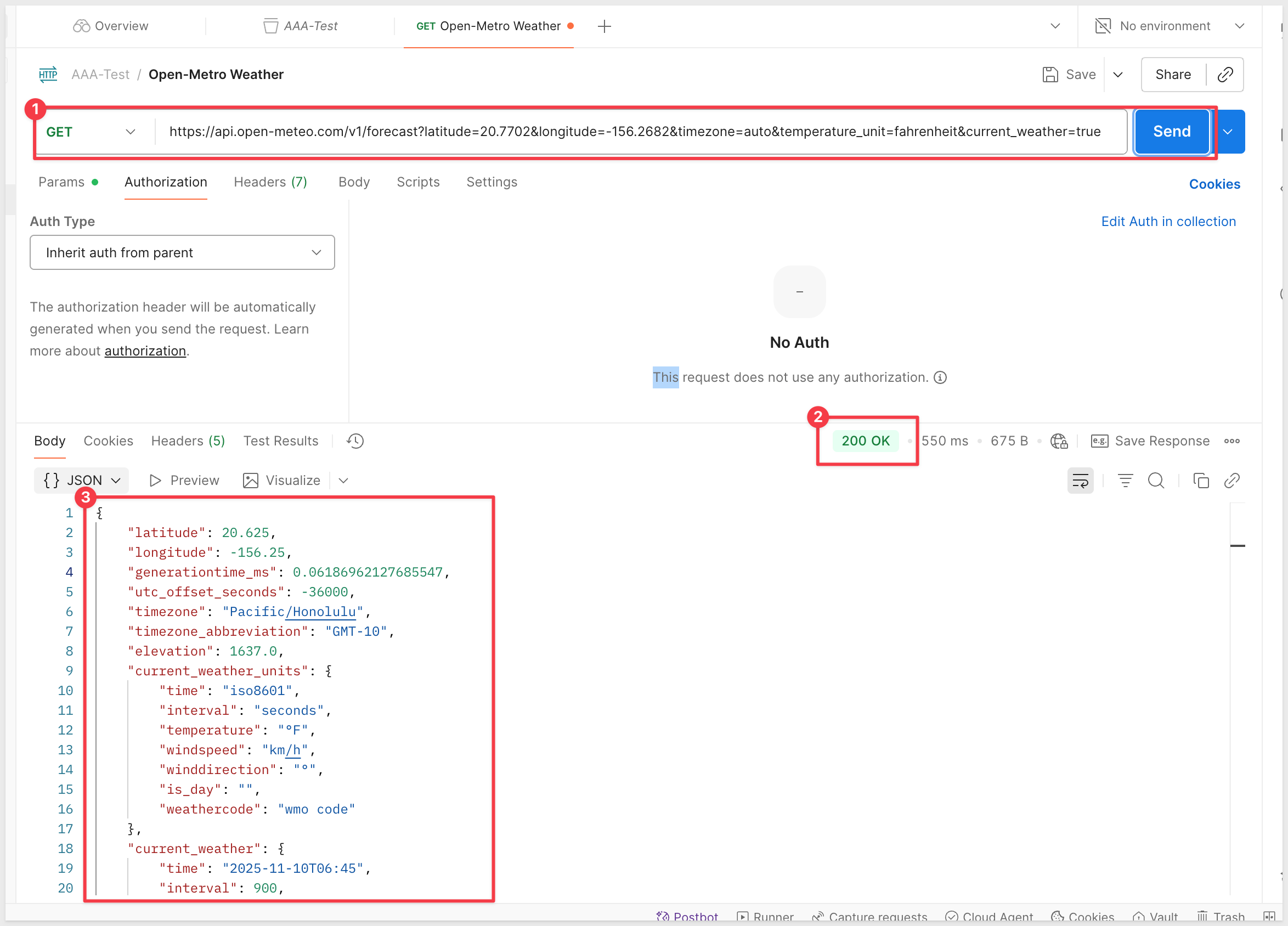Expand the No environment selector

point(1170,26)
